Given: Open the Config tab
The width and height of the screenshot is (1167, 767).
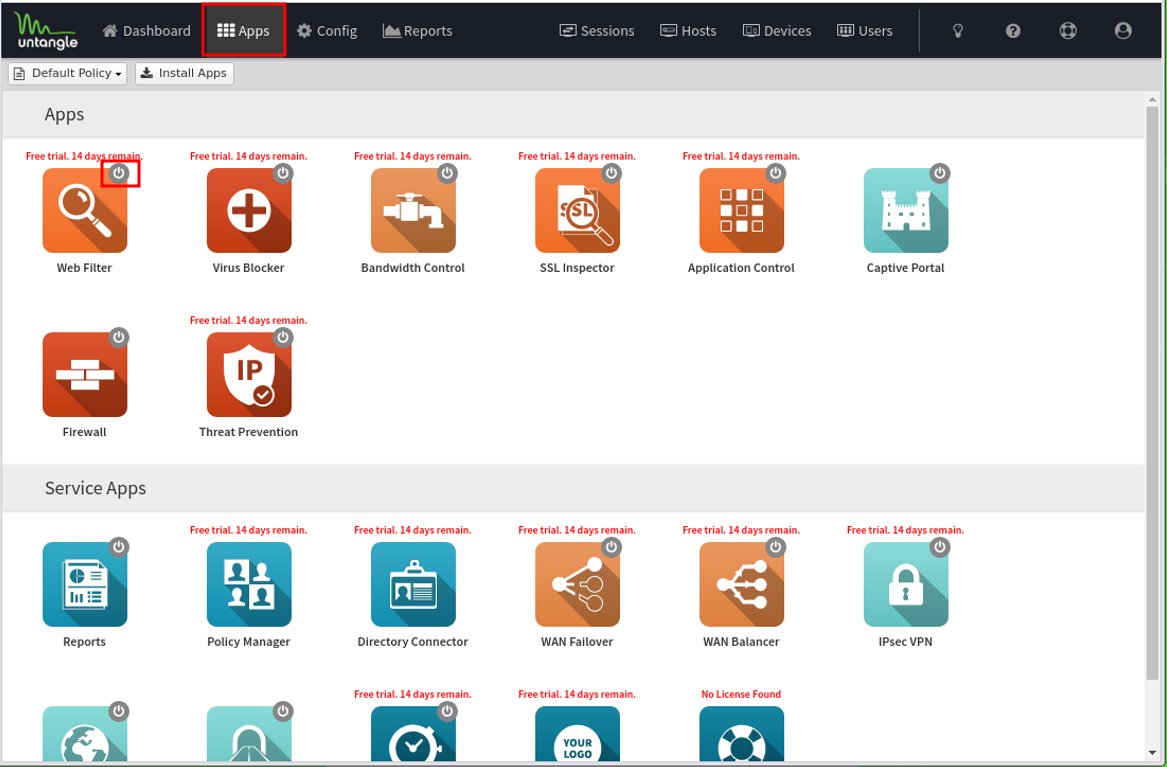Looking at the screenshot, I should coord(327,31).
